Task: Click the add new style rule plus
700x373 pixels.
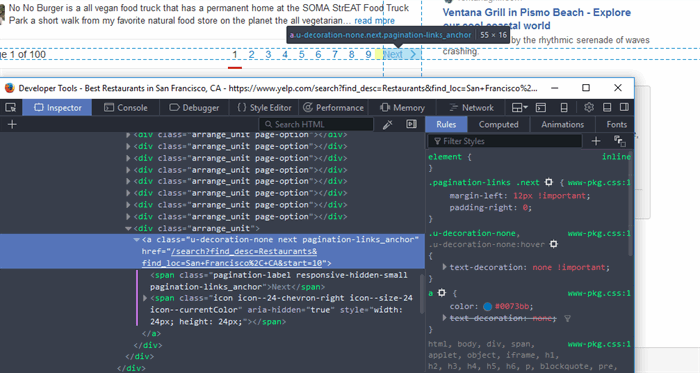Action: (x=596, y=141)
